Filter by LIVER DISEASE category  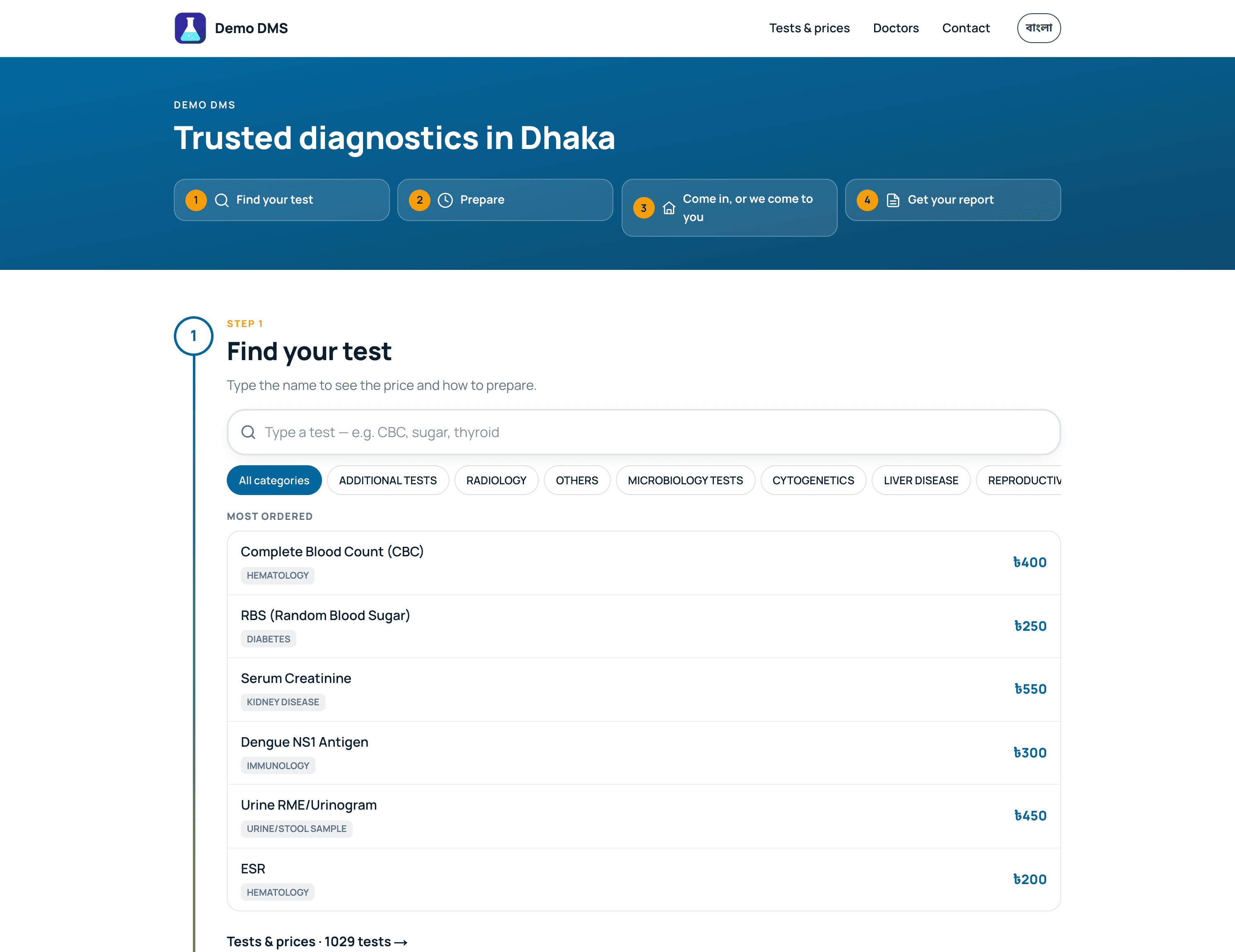[920, 480]
